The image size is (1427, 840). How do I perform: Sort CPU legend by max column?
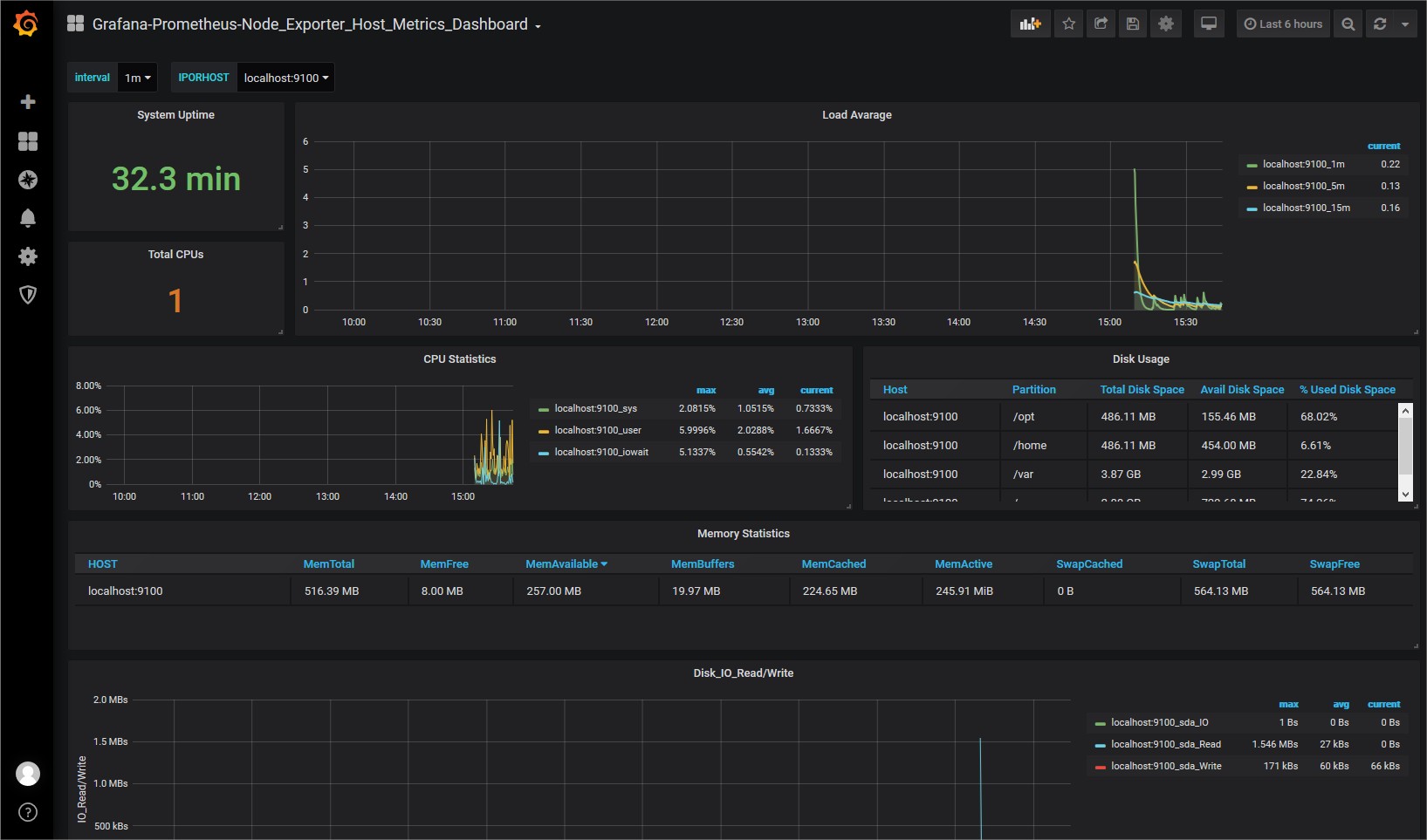pyautogui.click(x=706, y=390)
